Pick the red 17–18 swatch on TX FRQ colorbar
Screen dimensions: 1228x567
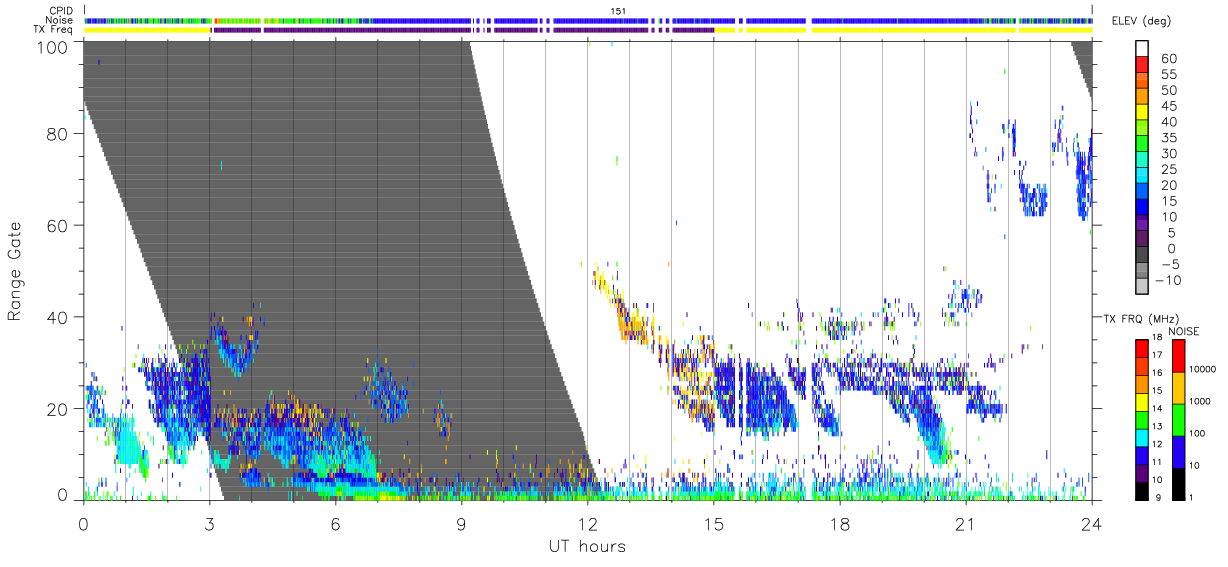point(1143,347)
